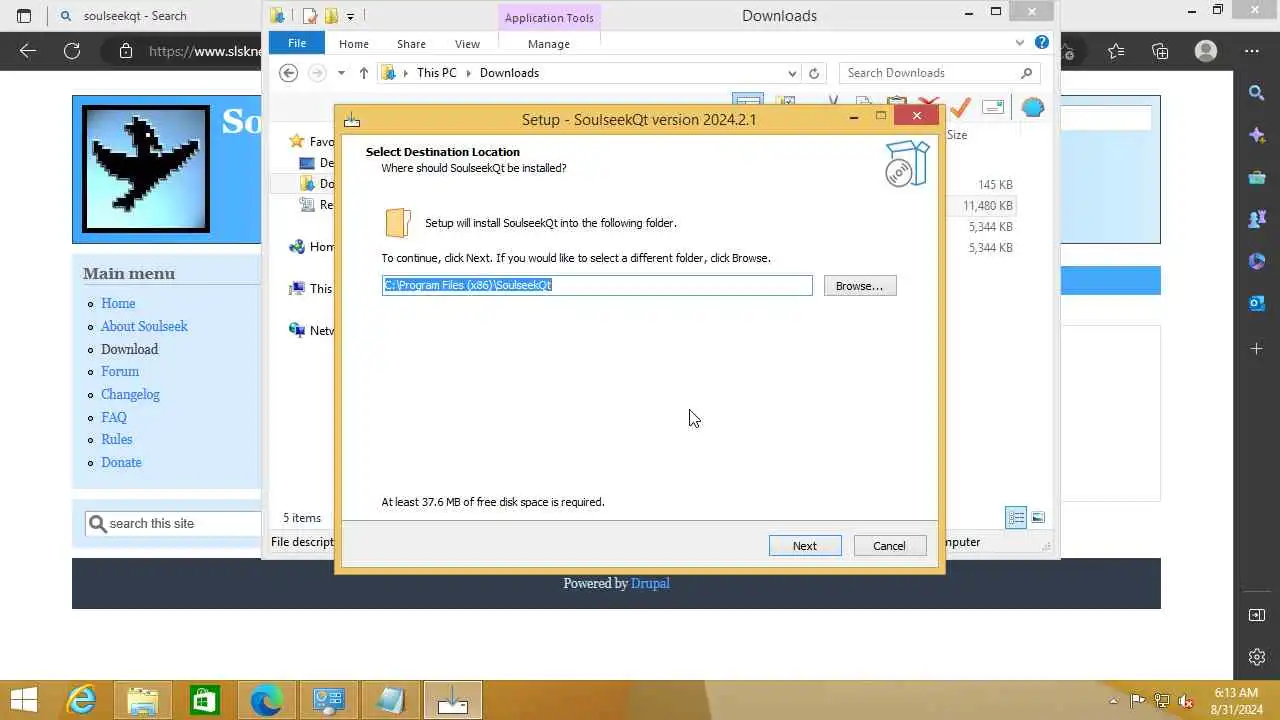The image size is (1280, 720).
Task: Click the Explorer up one level arrow
Action: [364, 73]
